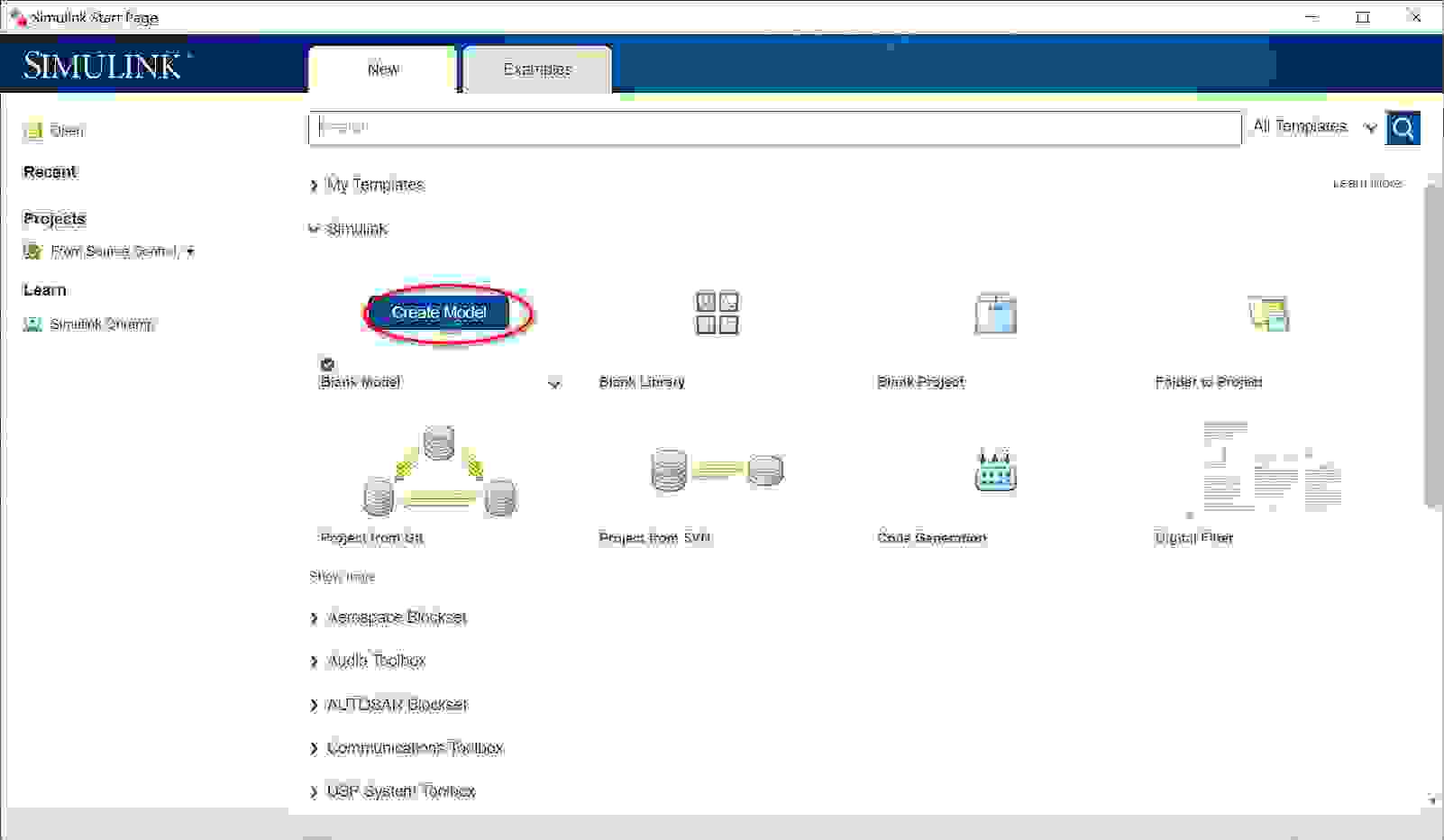Viewport: 1444px width, 840px height.
Task: Click the Folder to Project label
Action: (x=1209, y=382)
